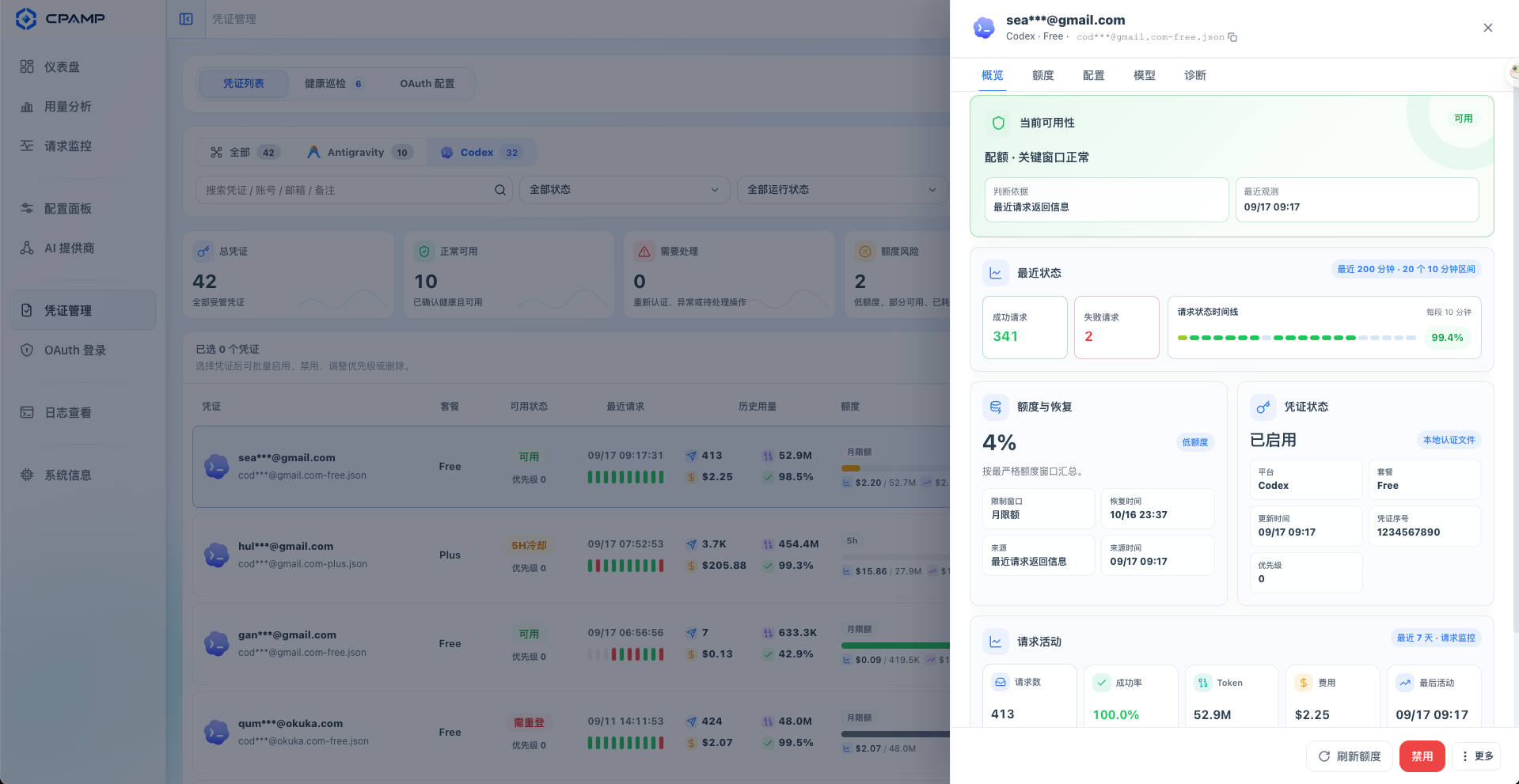Viewport: 1519px width, 784px height.
Task: Select the qum***@okuka.com credential row
Action: click(571, 733)
